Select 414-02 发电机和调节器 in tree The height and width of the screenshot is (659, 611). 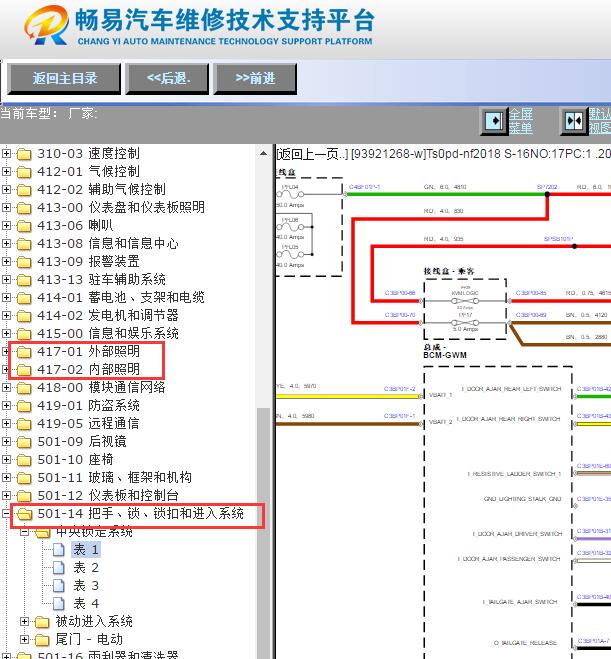tap(108, 315)
